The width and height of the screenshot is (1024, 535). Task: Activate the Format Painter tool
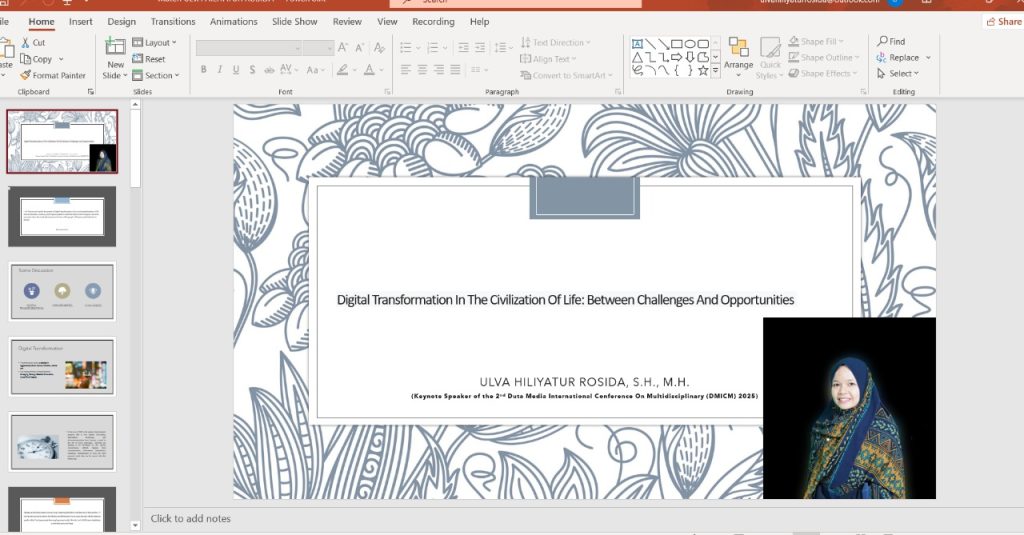tap(52, 75)
